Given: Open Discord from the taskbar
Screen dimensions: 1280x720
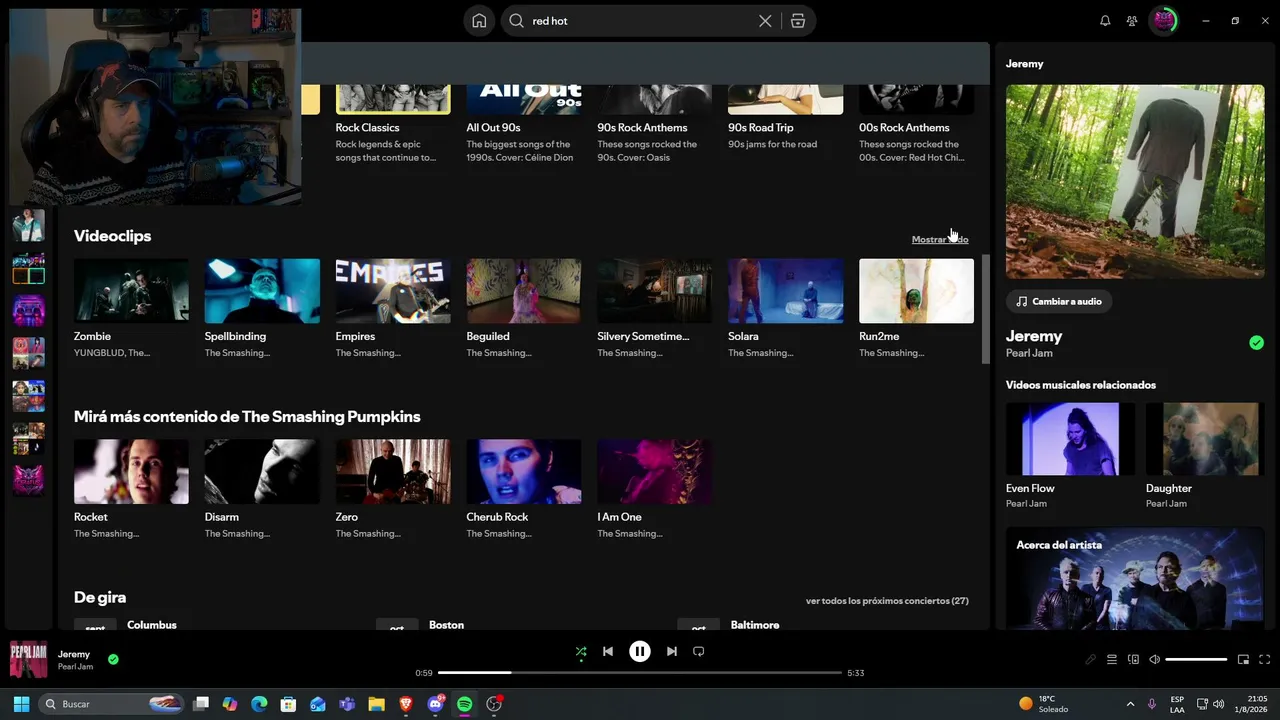Looking at the screenshot, I should pos(435,704).
